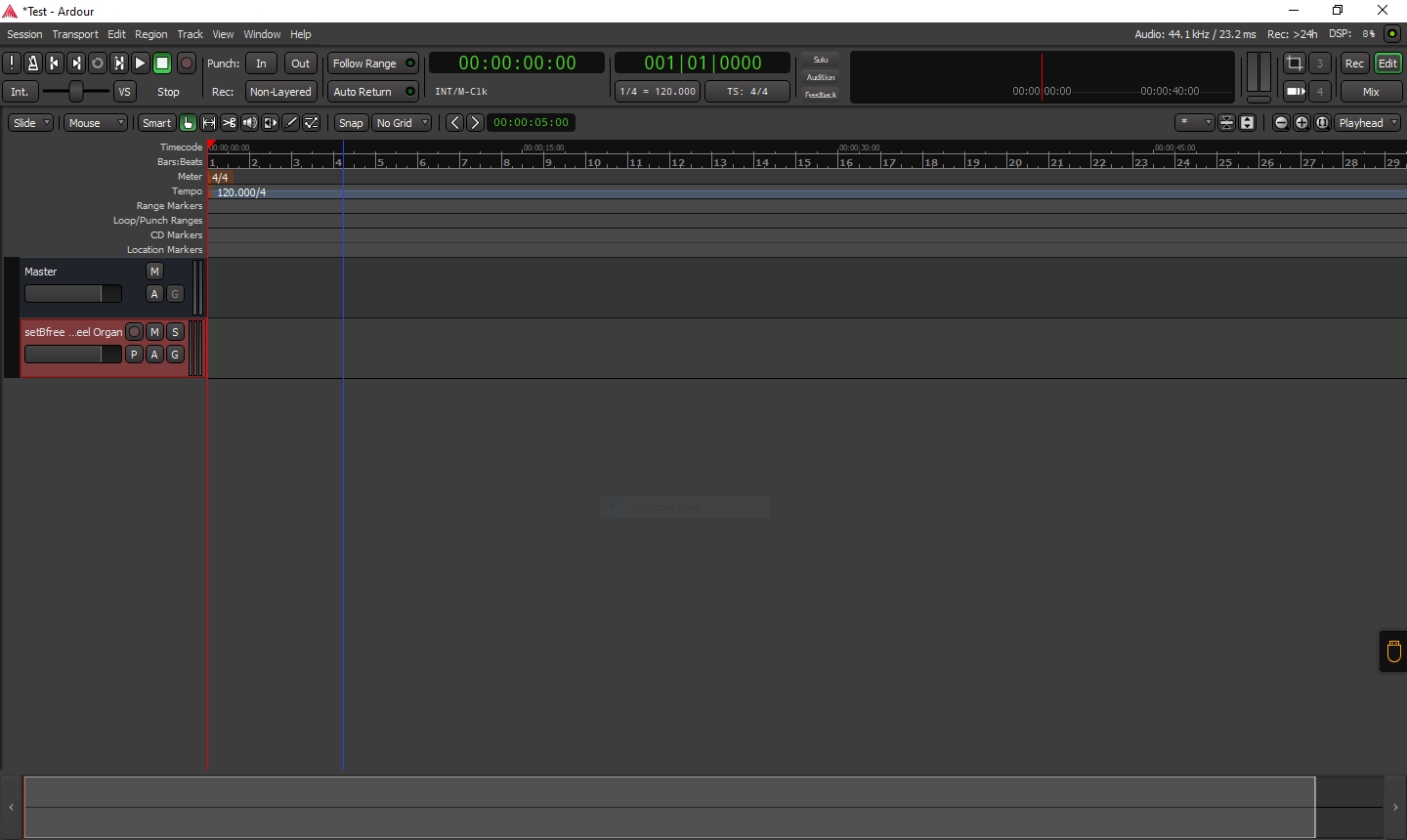Image resolution: width=1407 pixels, height=840 pixels.
Task: Click the orange mouse-shaped icon at right edge
Action: tap(1394, 651)
